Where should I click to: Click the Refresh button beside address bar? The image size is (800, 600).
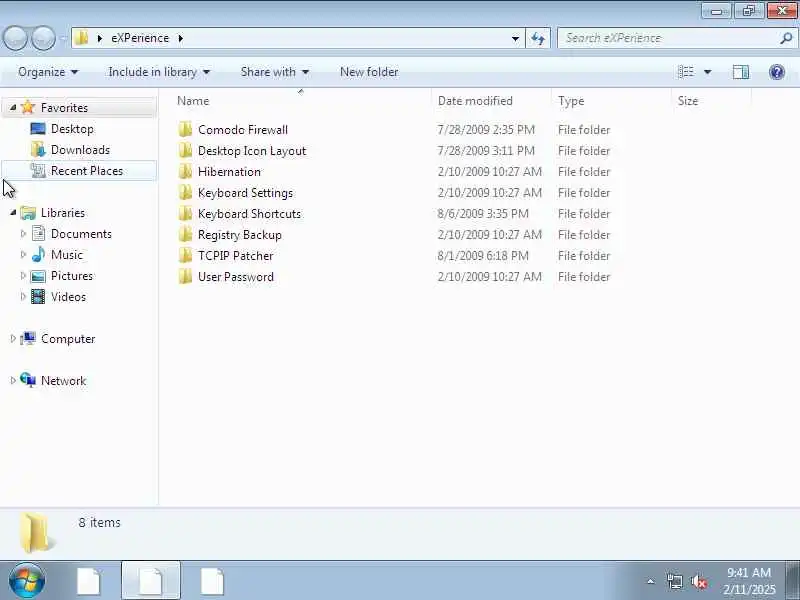tap(538, 38)
